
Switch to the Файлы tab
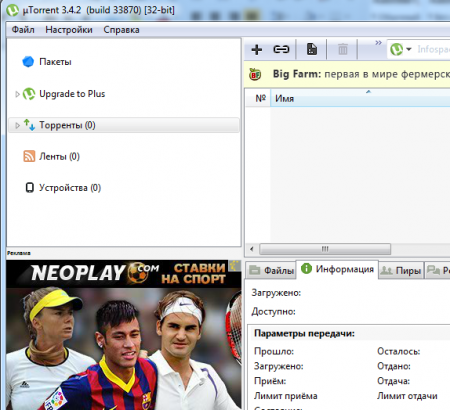point(271,270)
